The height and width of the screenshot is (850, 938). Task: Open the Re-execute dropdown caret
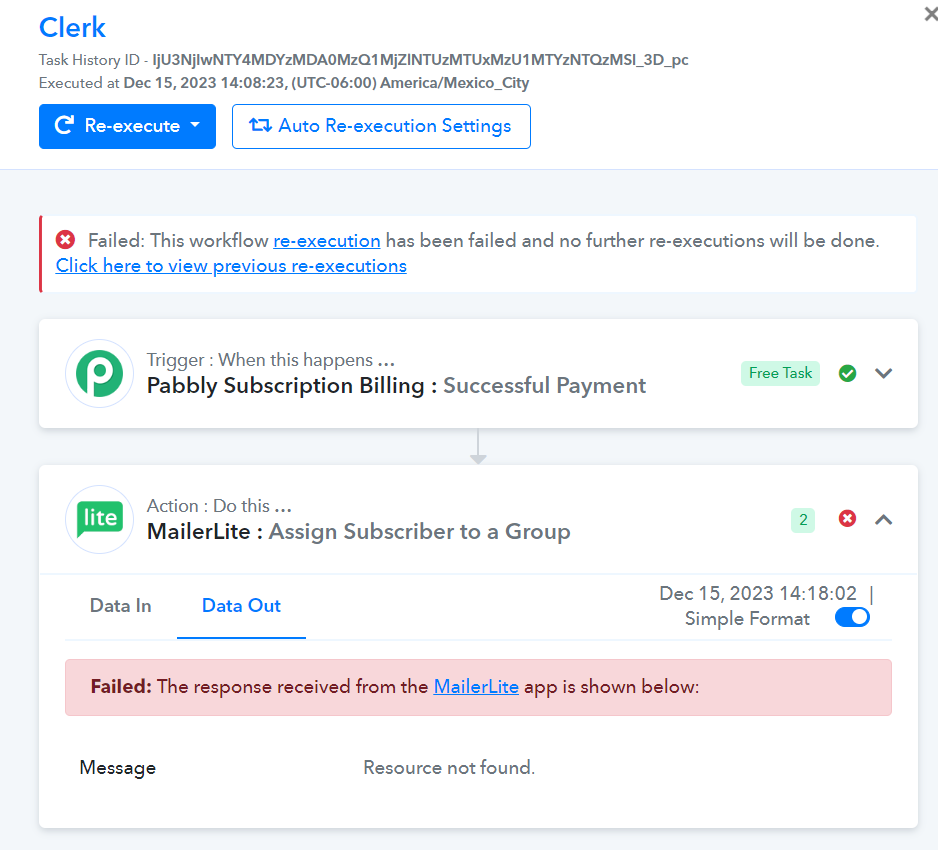pyautogui.click(x=195, y=125)
